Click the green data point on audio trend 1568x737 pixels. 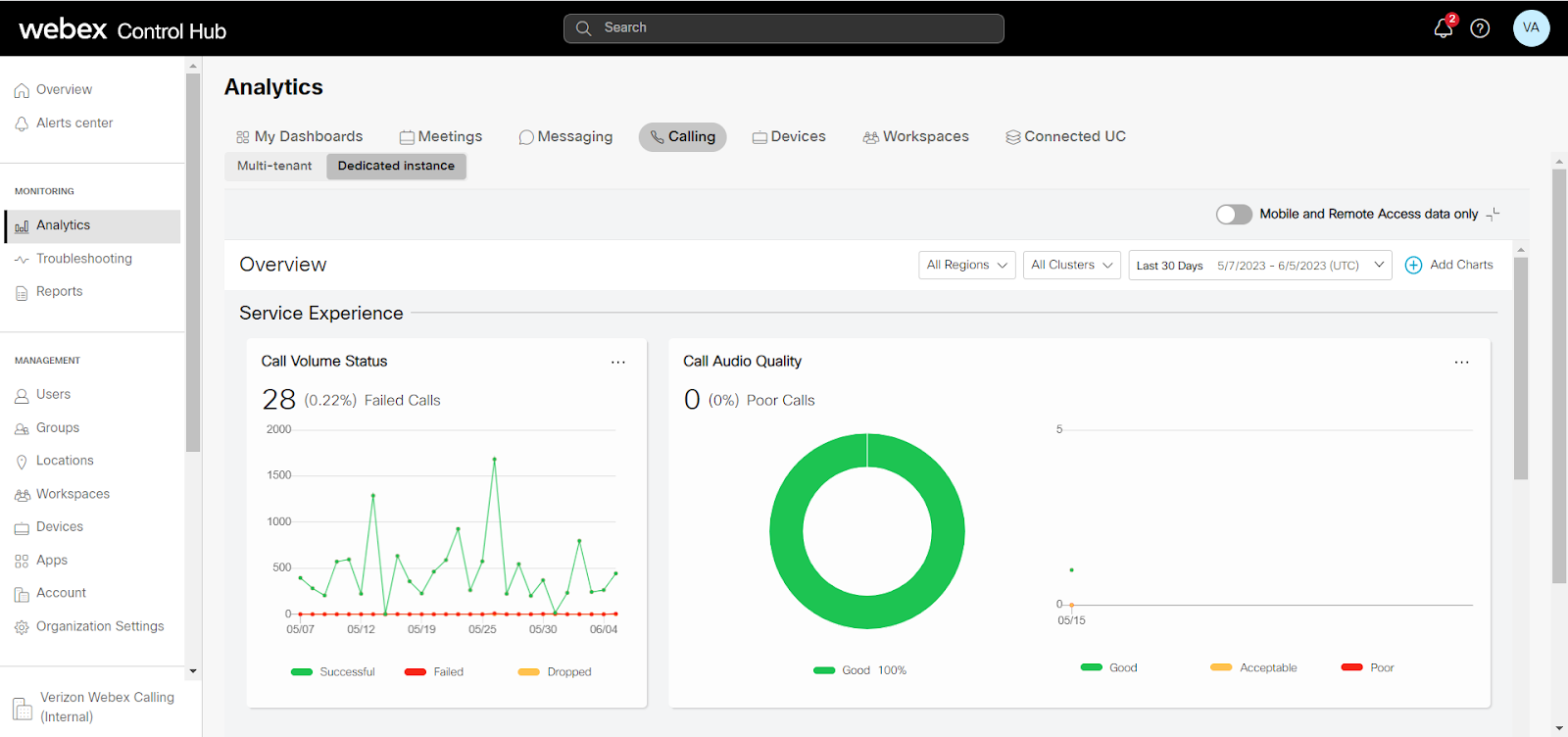tap(1071, 569)
